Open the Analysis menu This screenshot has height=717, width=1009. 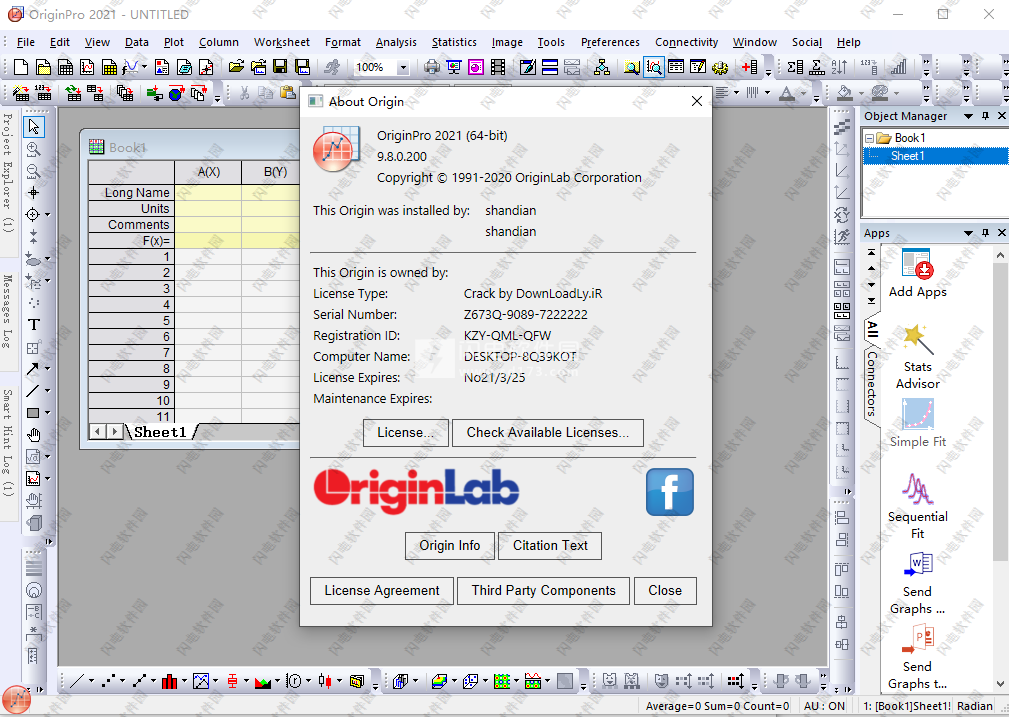tap(396, 42)
